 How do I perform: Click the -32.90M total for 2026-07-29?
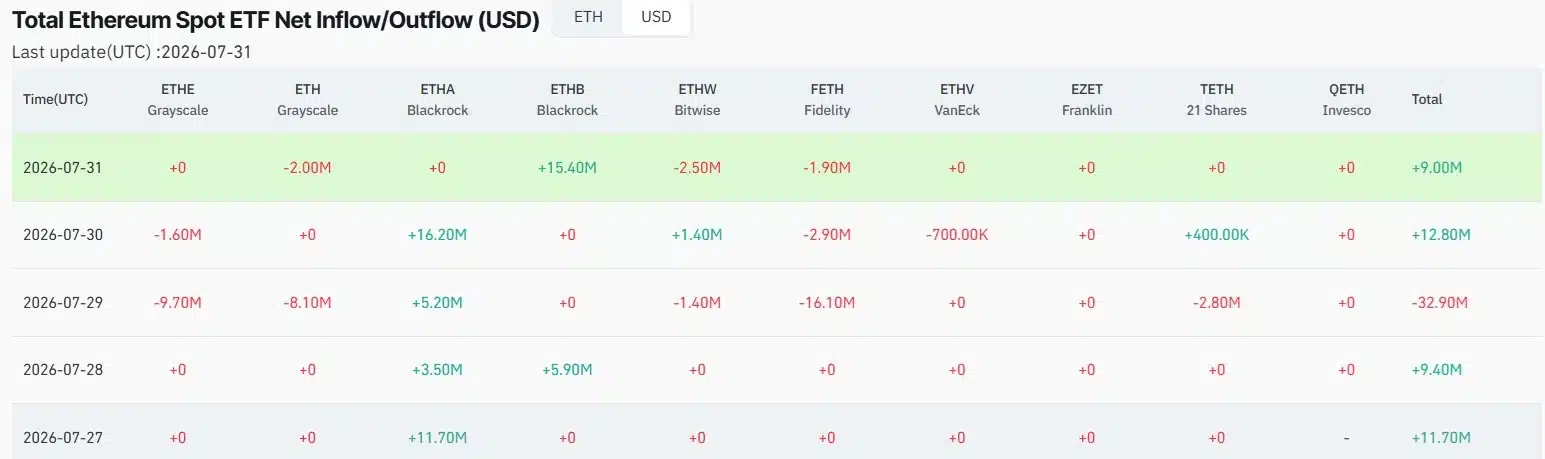1441,302
